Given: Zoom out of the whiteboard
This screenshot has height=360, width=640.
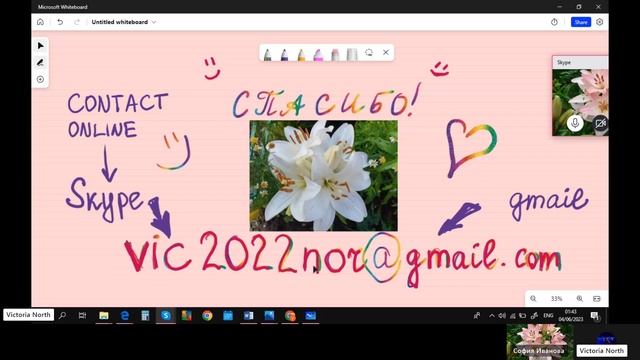Looking at the screenshot, I should coord(533,299).
